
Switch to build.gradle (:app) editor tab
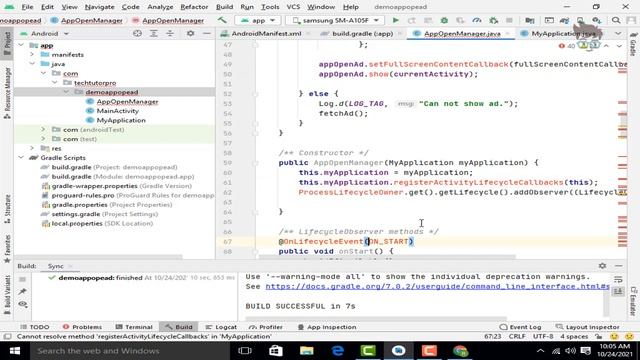click(x=362, y=33)
